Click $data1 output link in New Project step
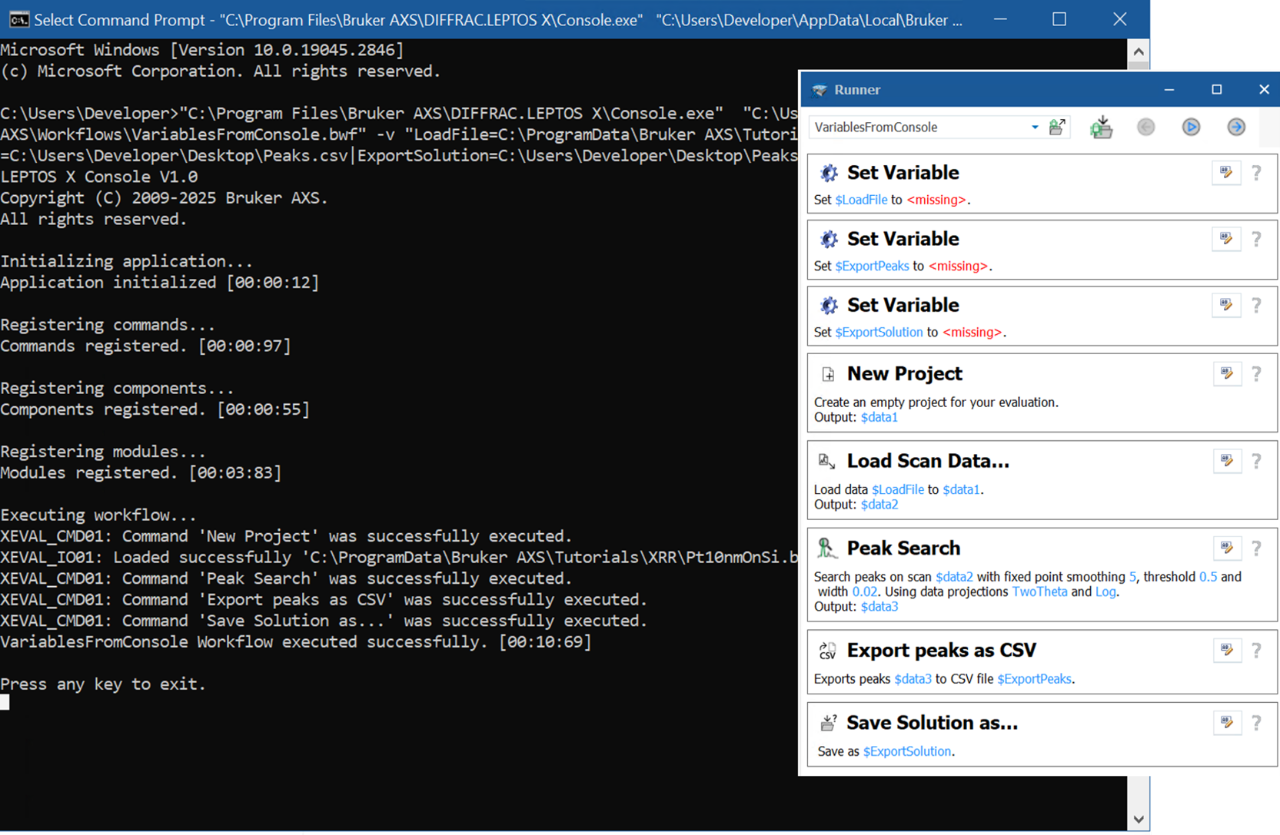The image size is (1280, 835). pos(879,417)
